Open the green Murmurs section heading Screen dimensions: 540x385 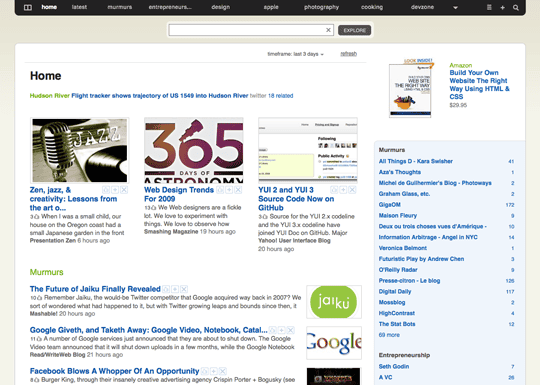pos(46,272)
